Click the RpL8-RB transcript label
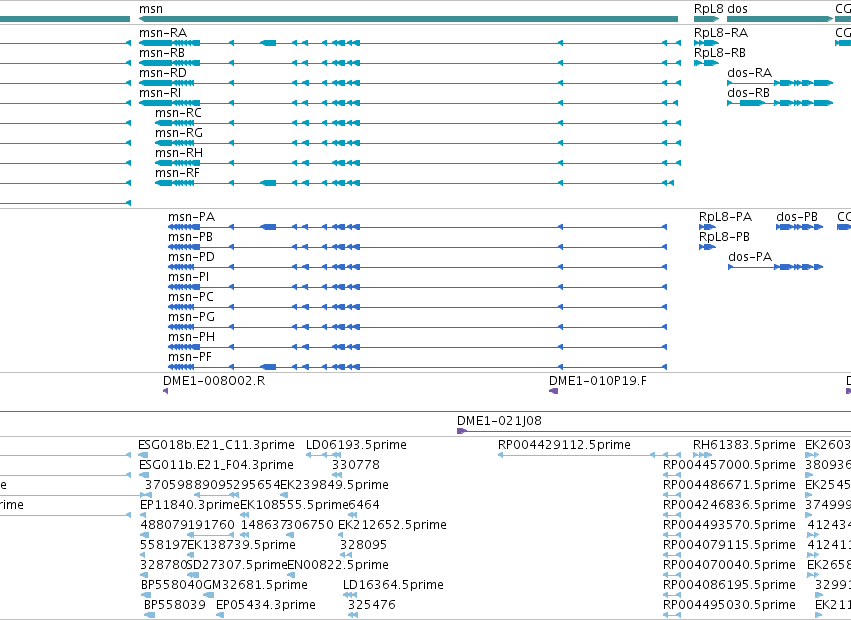Screen dimensions: 851x620 720,53
